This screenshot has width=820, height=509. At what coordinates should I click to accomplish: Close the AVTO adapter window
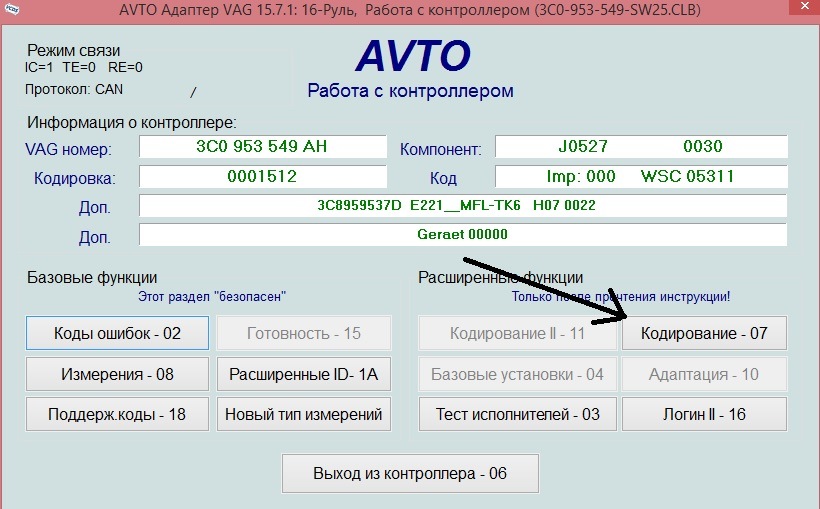pyautogui.click(x=805, y=7)
